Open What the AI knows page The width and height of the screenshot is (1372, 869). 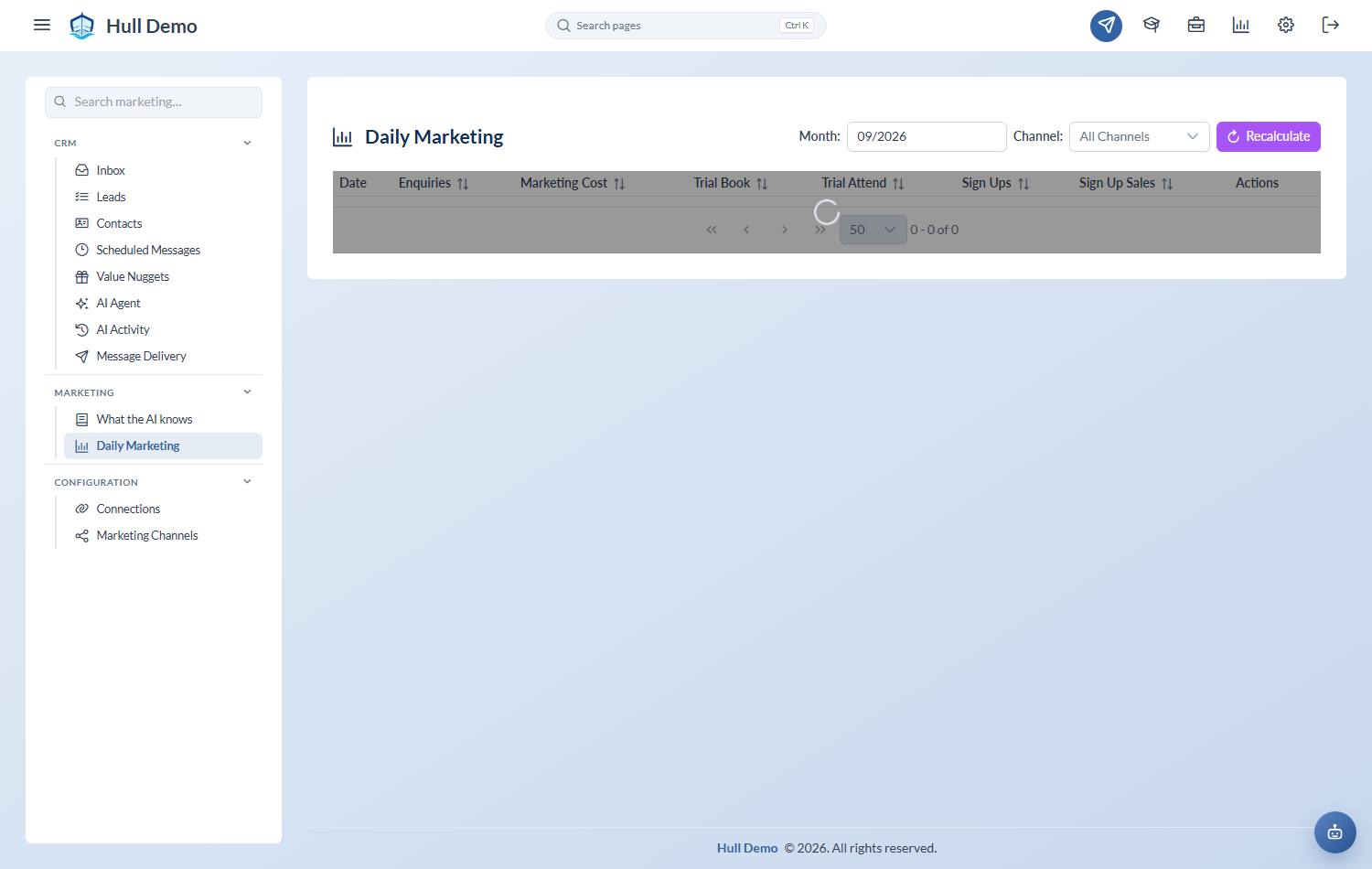coord(163,419)
